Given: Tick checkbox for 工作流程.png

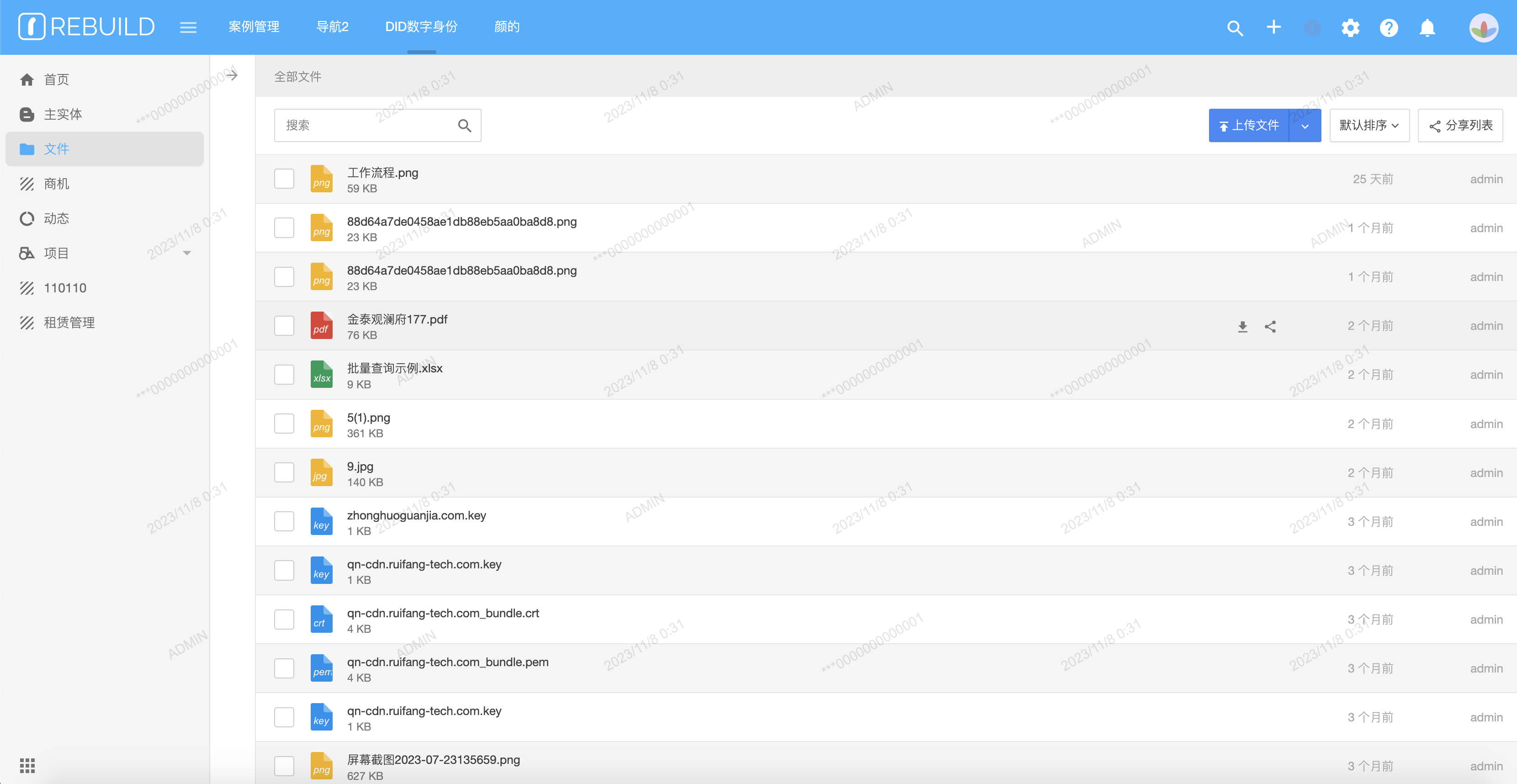Looking at the screenshot, I should tap(284, 179).
